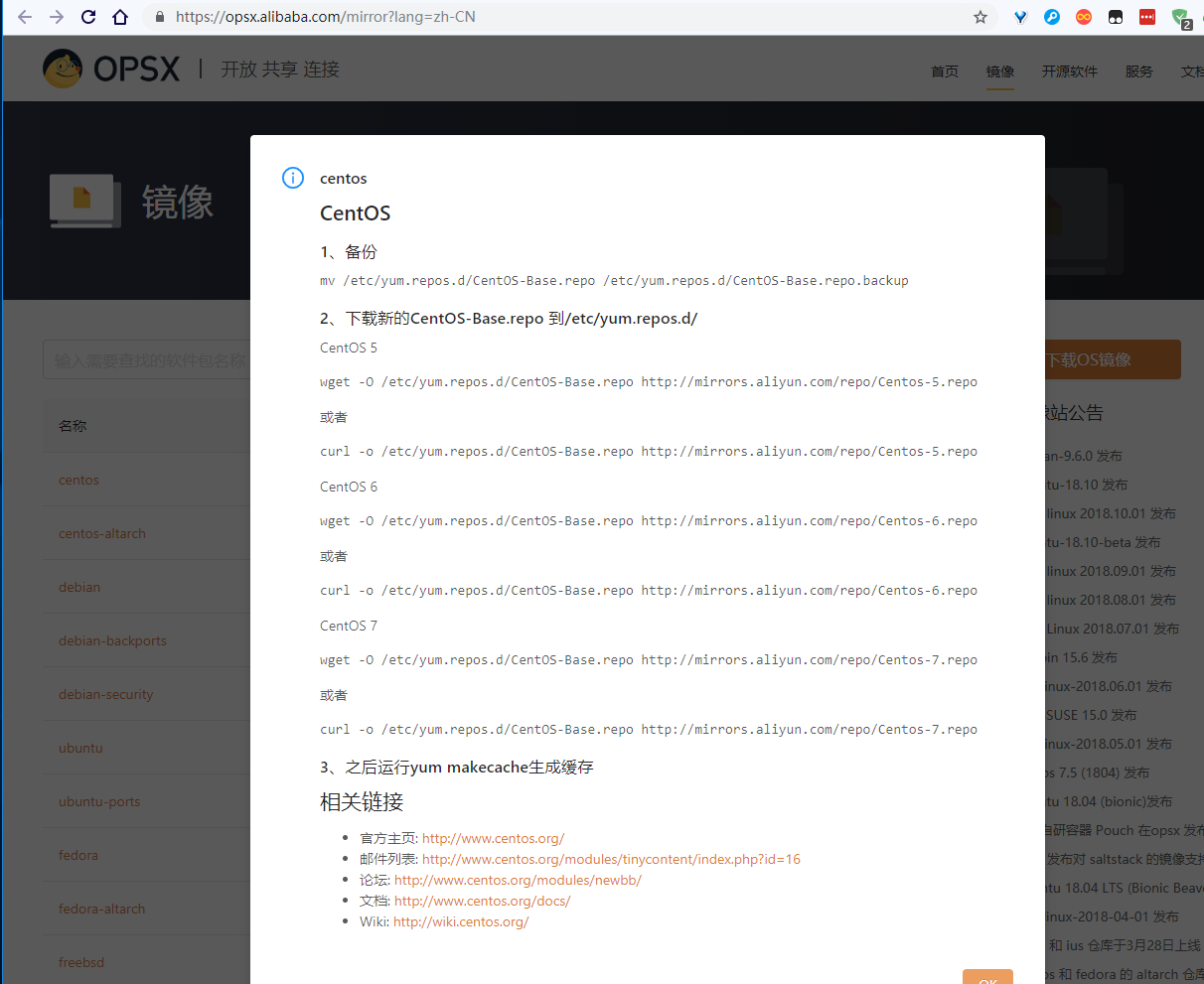Select centos-altarch in mirror list
Image resolution: width=1204 pixels, height=984 pixels.
[102, 533]
